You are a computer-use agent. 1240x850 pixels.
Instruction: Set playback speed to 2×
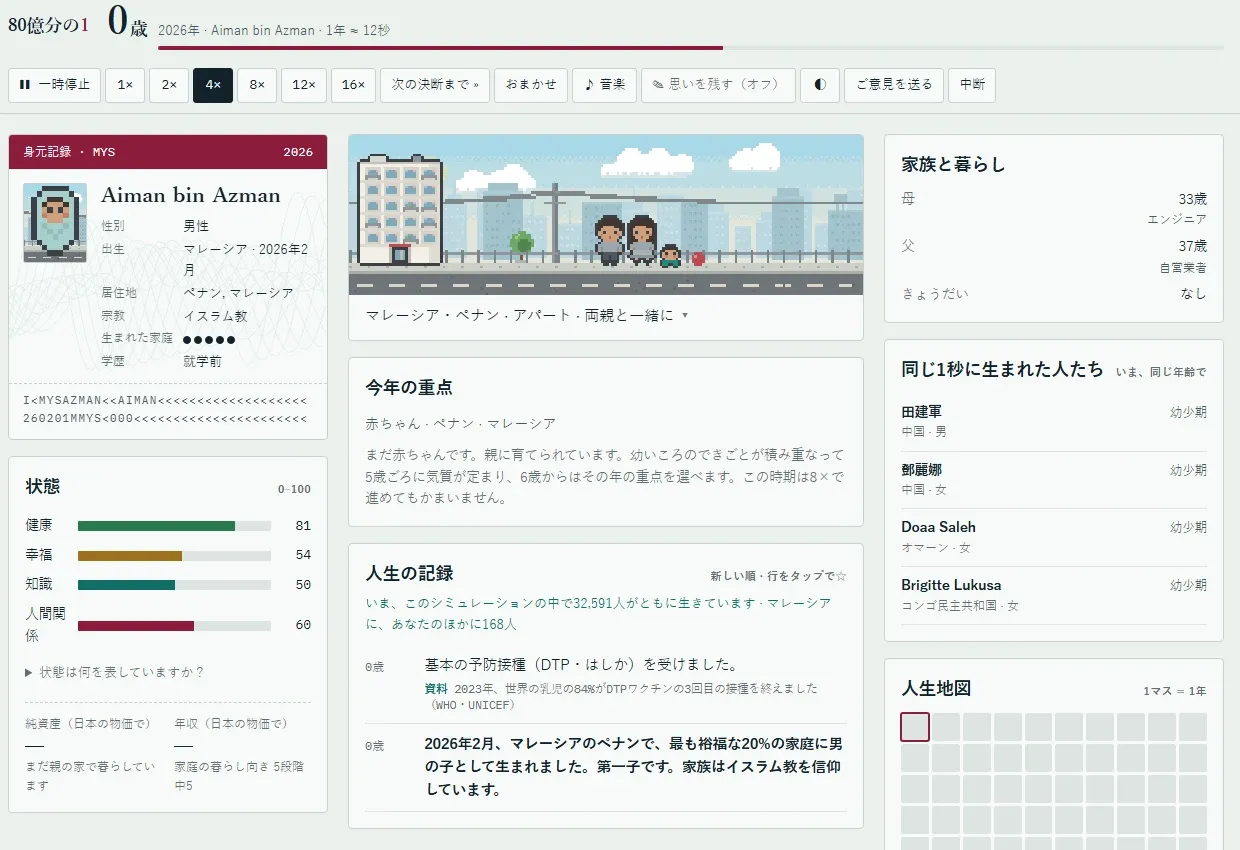[x=169, y=85]
